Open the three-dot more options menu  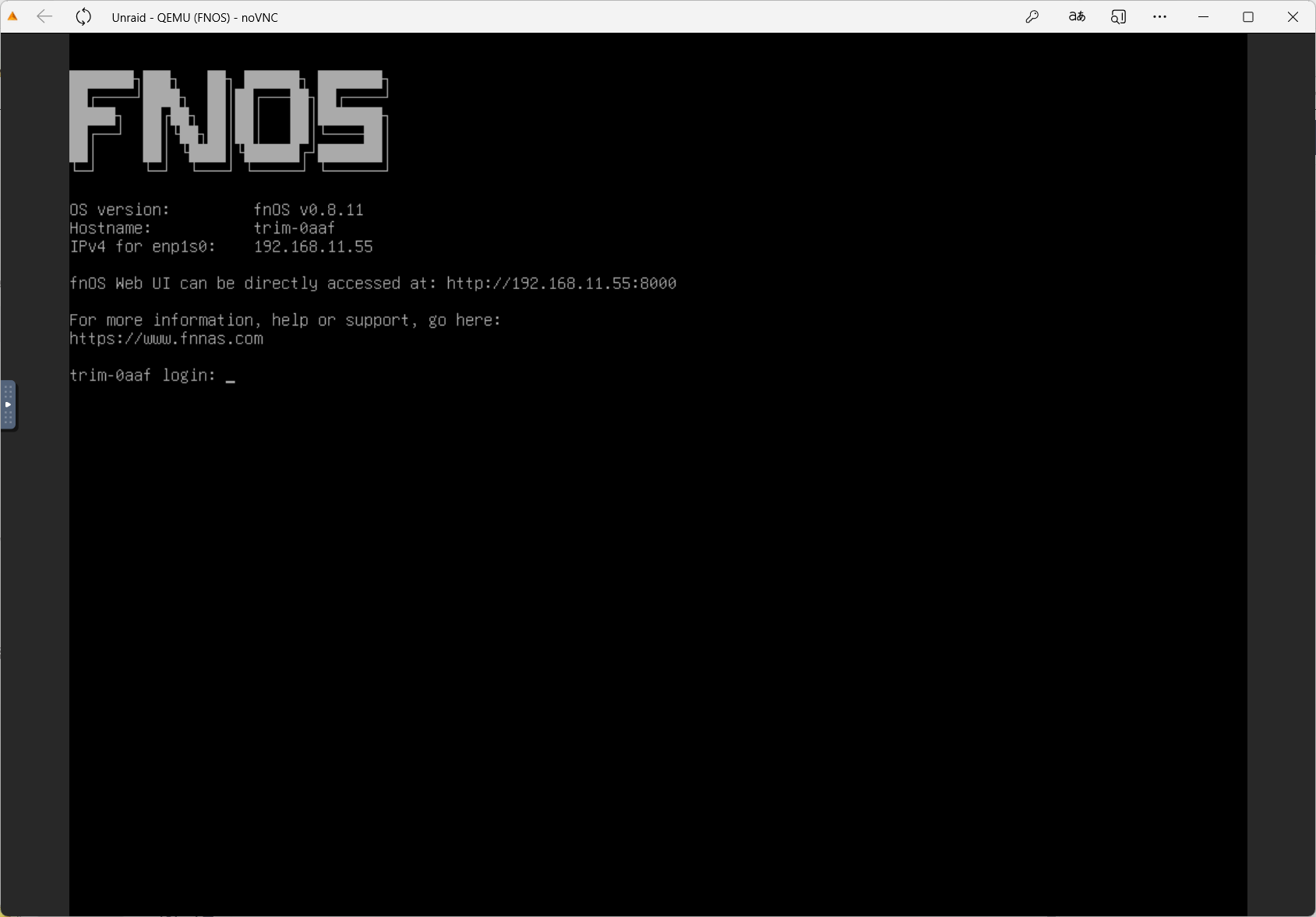click(1159, 16)
